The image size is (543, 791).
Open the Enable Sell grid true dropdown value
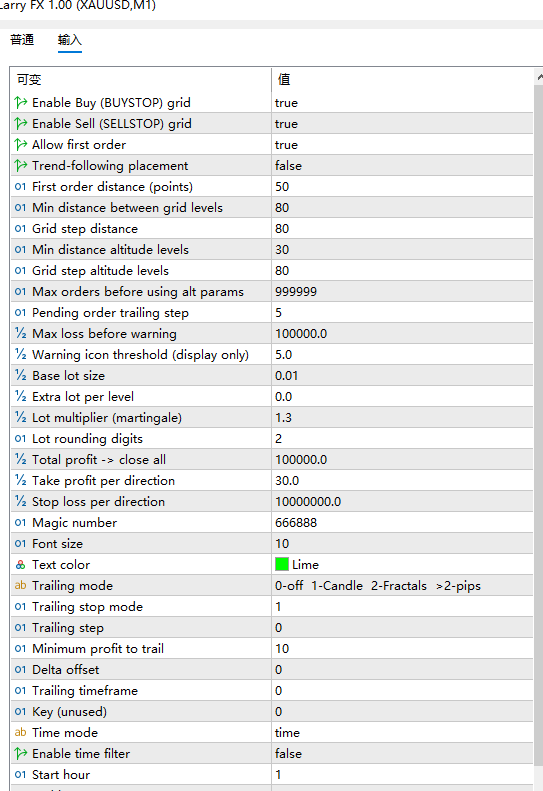tap(402, 124)
